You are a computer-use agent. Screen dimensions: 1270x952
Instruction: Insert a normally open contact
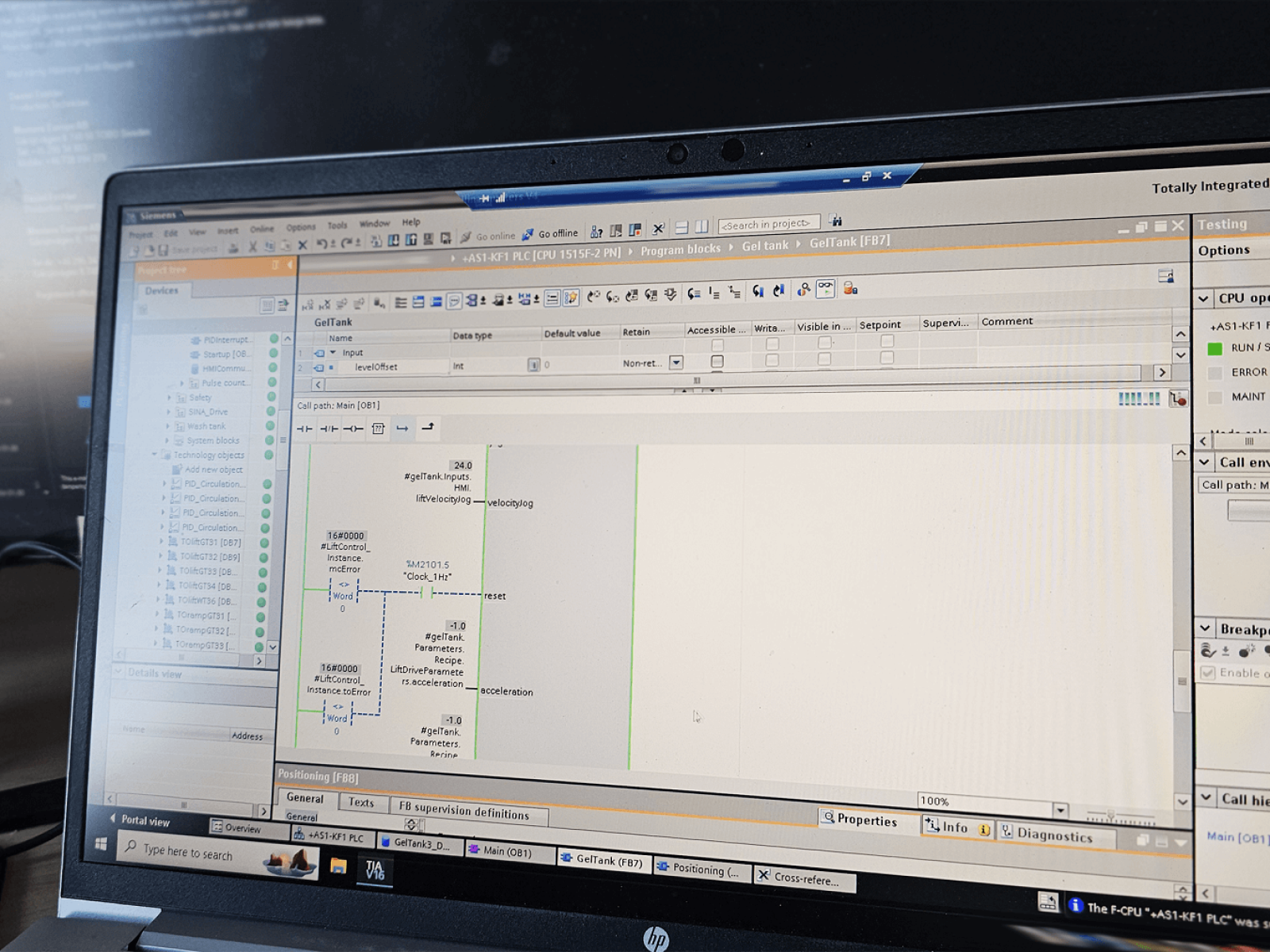[x=305, y=428]
